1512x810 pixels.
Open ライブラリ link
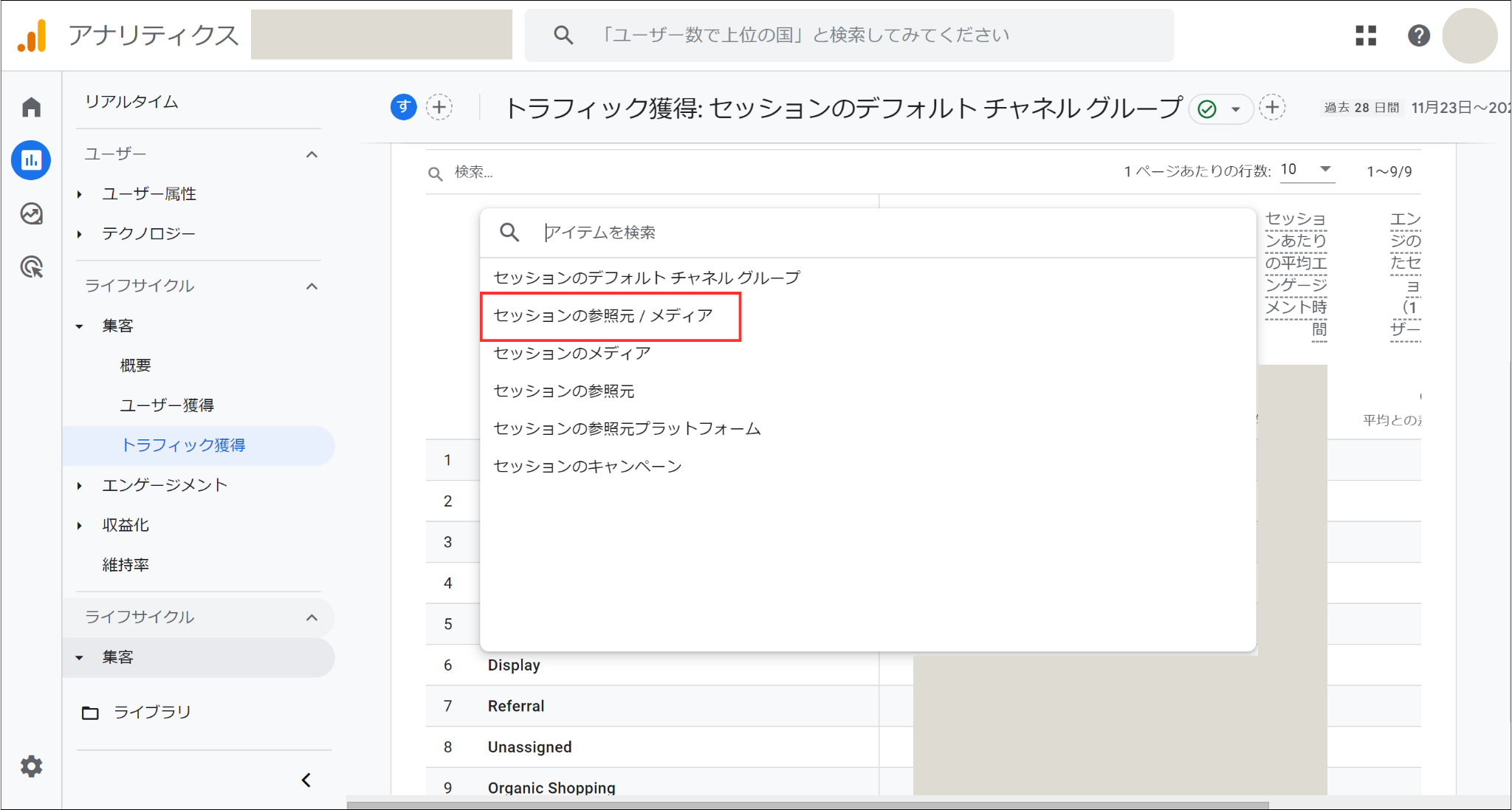click(x=152, y=712)
